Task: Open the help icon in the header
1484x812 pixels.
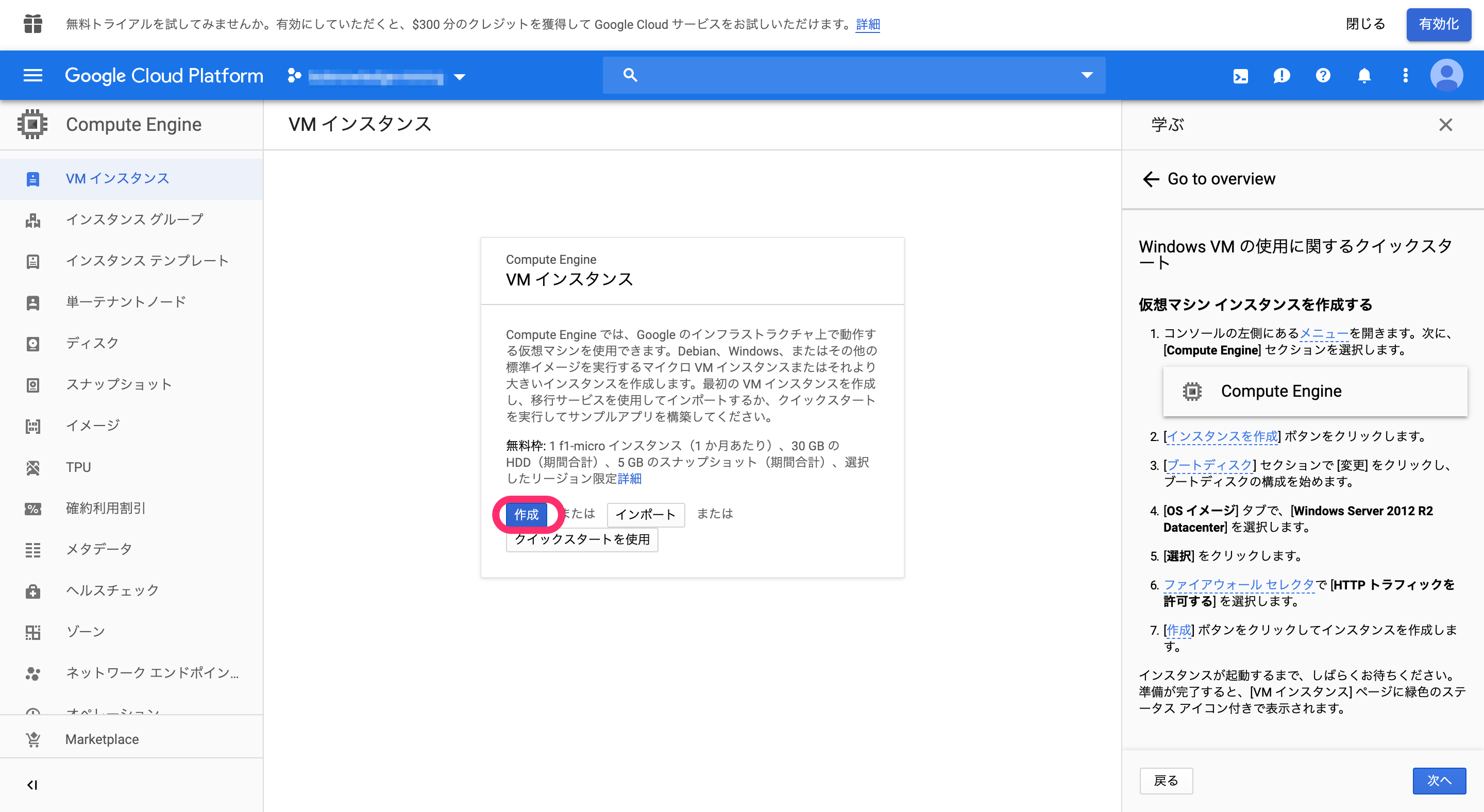Action: tap(1323, 75)
